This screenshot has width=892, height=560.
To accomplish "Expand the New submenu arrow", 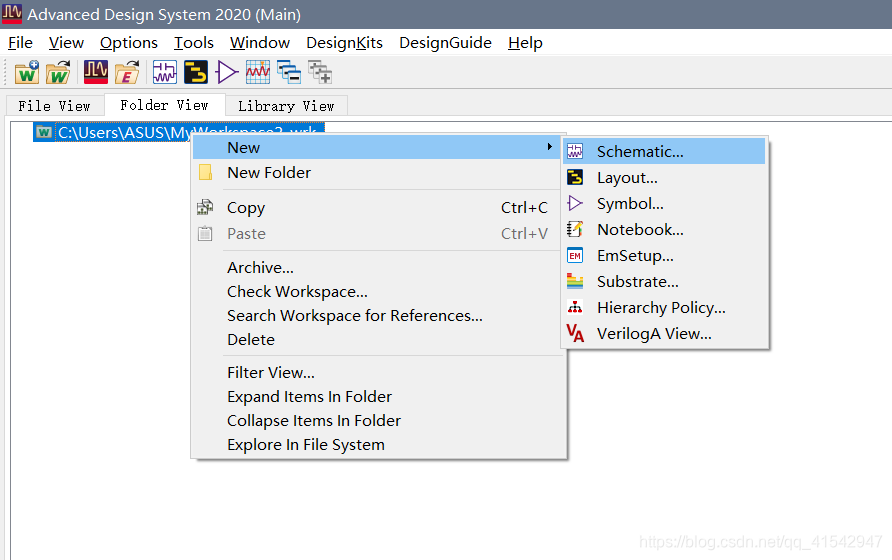I will (550, 147).
